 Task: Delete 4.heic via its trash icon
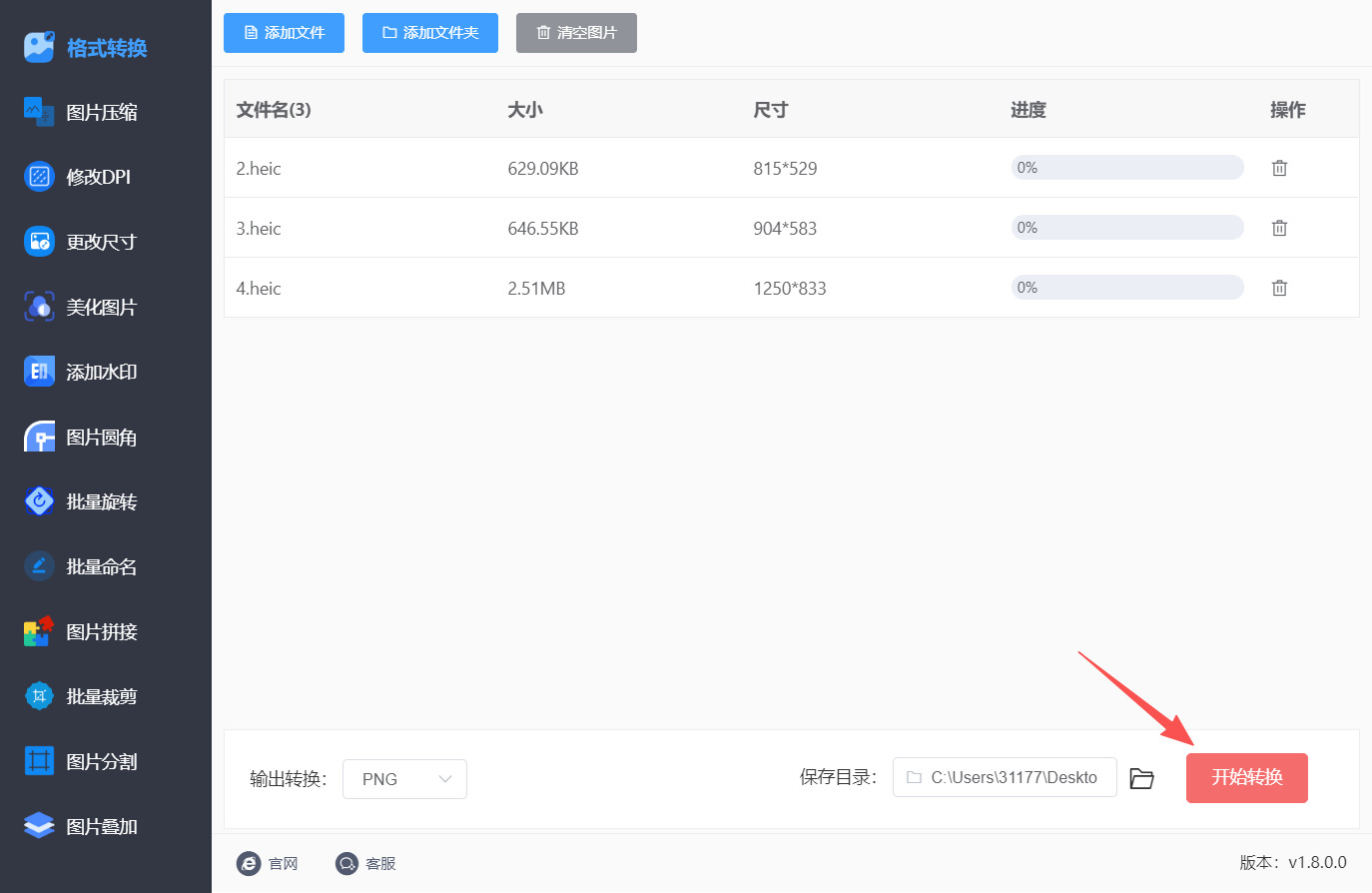tap(1279, 288)
